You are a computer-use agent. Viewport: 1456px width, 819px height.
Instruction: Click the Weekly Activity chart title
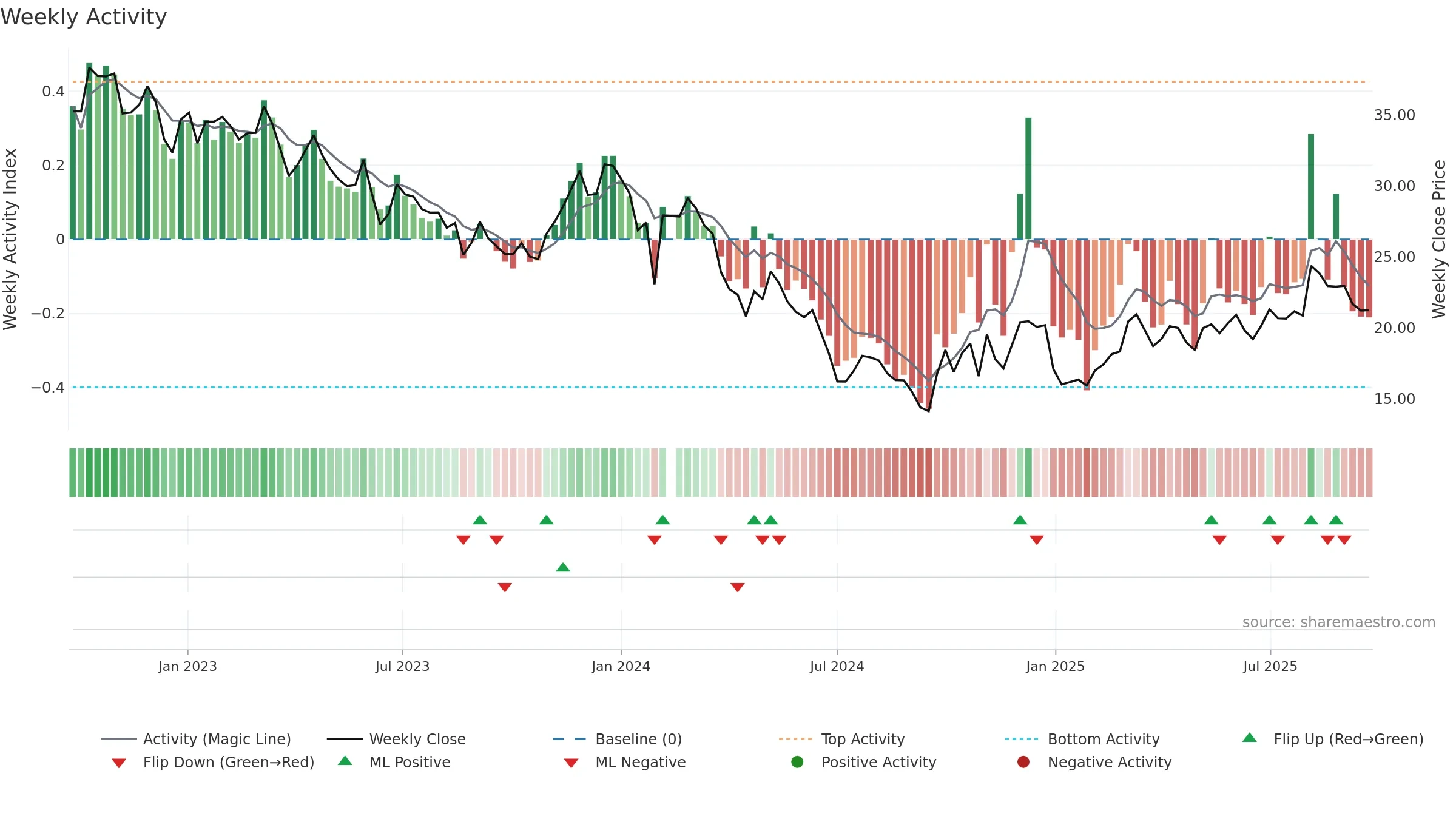point(84,17)
